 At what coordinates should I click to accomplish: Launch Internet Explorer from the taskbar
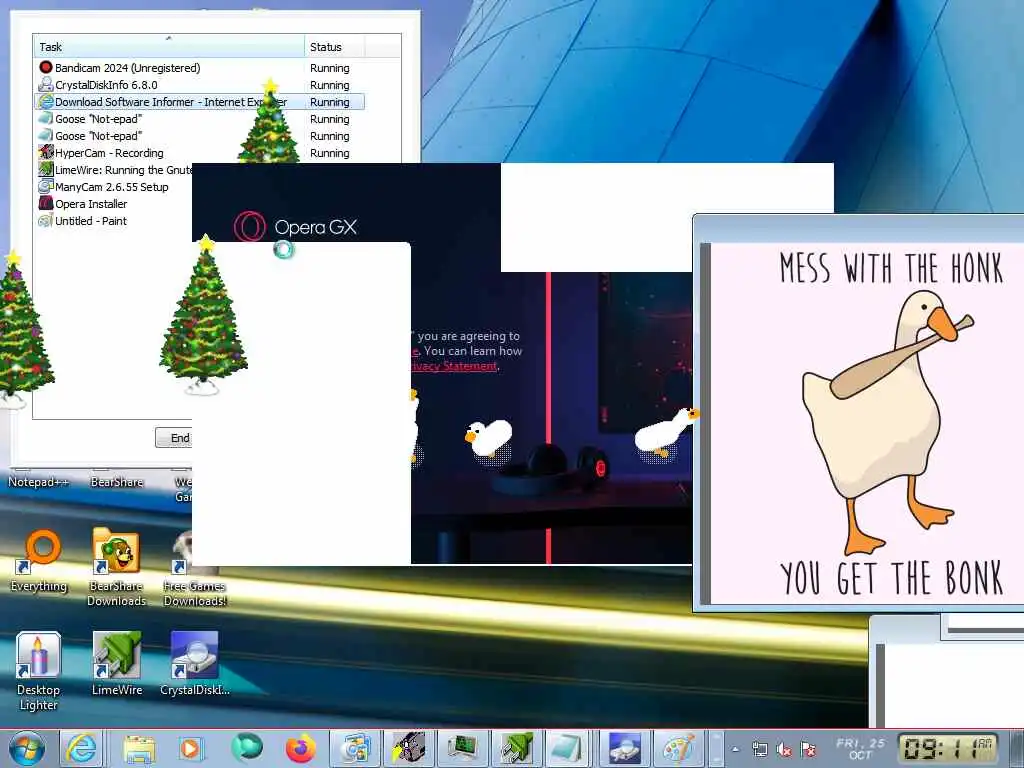pos(81,748)
